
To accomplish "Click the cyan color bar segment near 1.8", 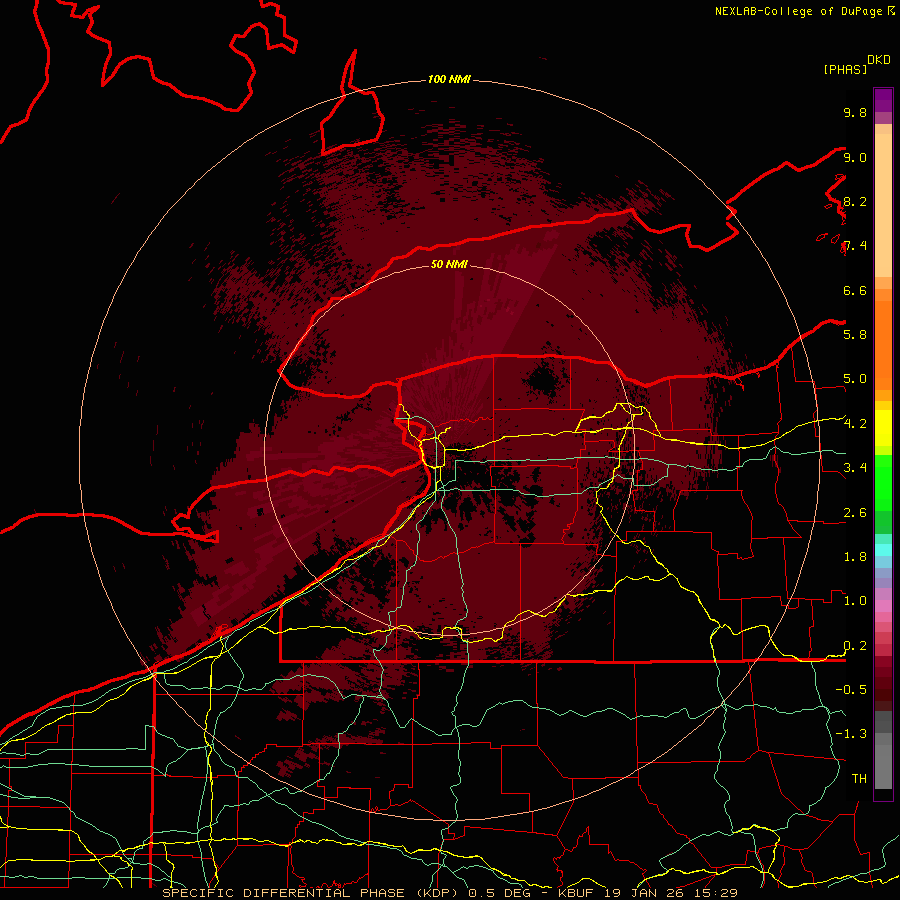I will click(883, 550).
